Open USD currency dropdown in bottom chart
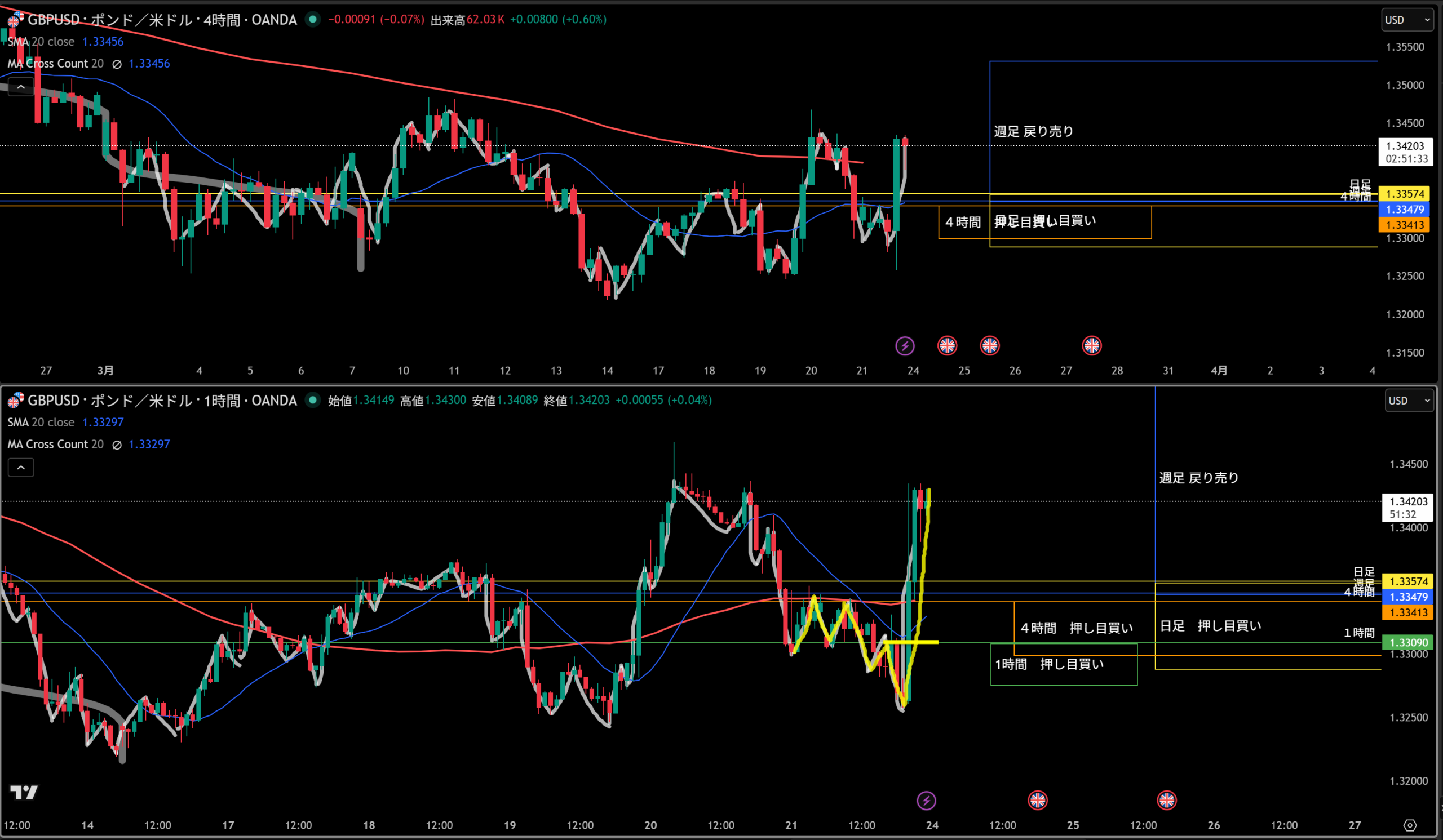 1409,401
